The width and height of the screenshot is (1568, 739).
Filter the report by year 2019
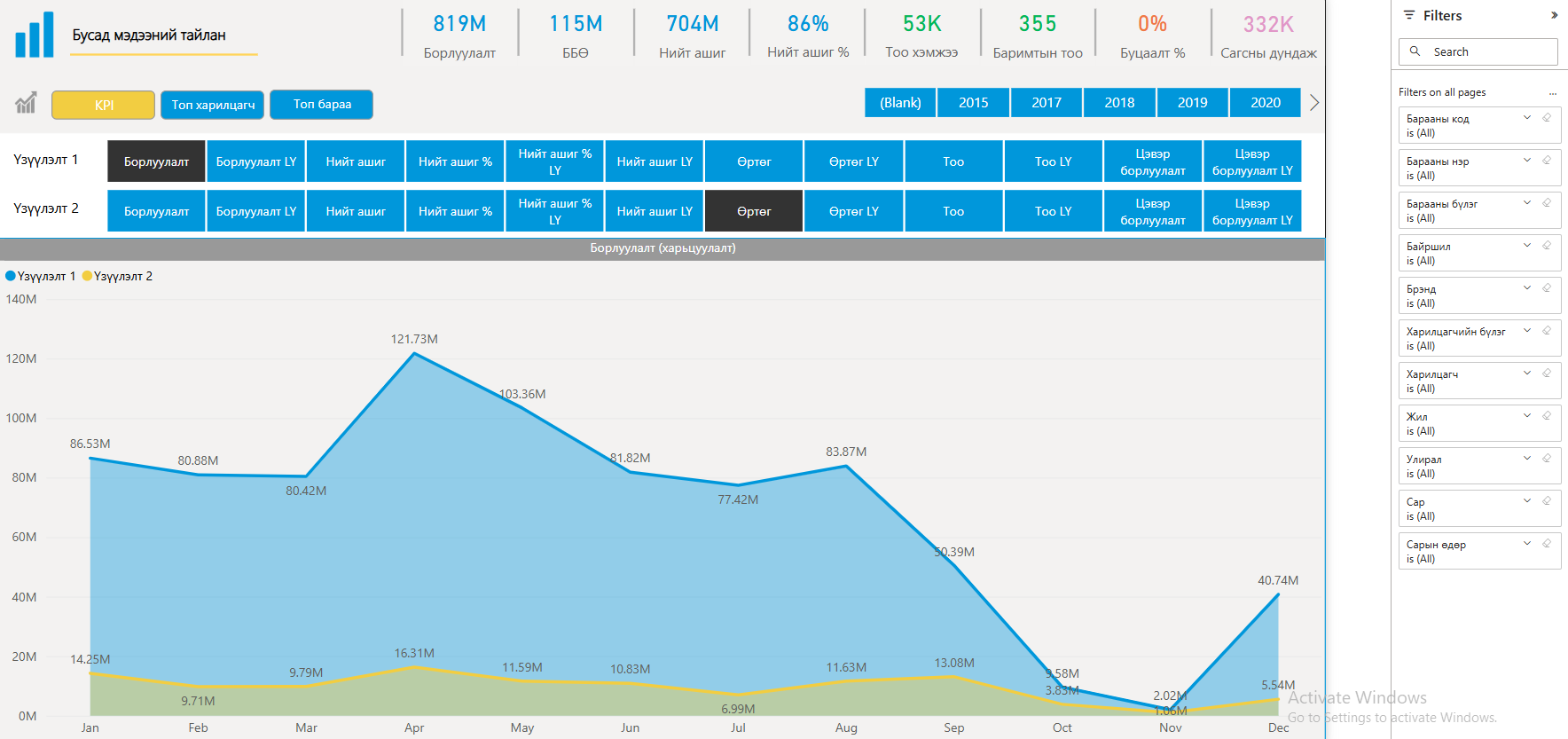1192,103
